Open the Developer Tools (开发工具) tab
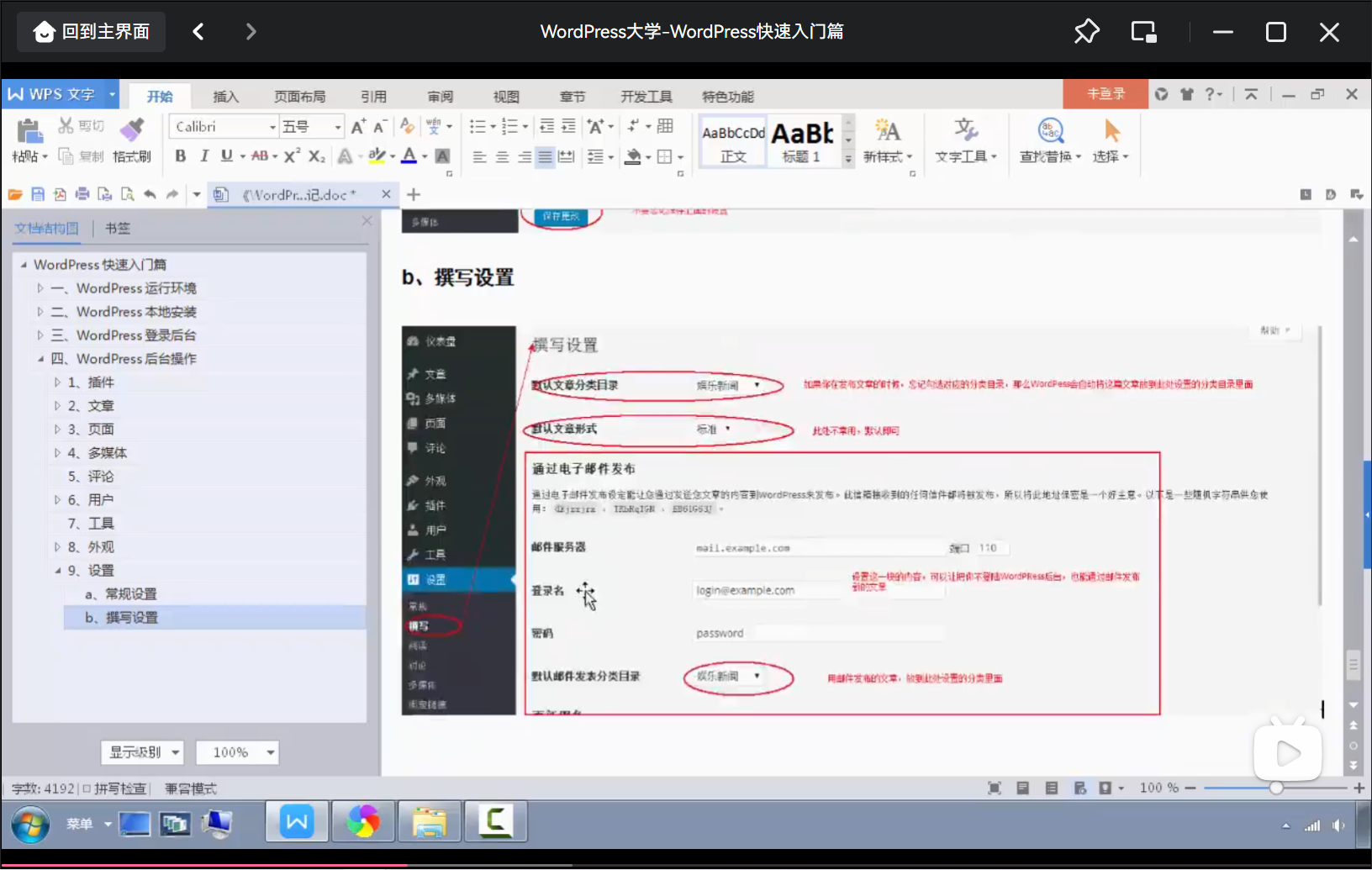The image size is (1372, 870). tap(646, 97)
